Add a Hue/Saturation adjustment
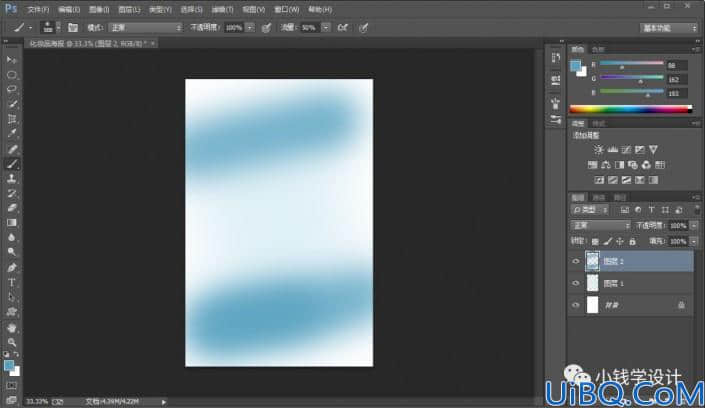 click(x=593, y=165)
